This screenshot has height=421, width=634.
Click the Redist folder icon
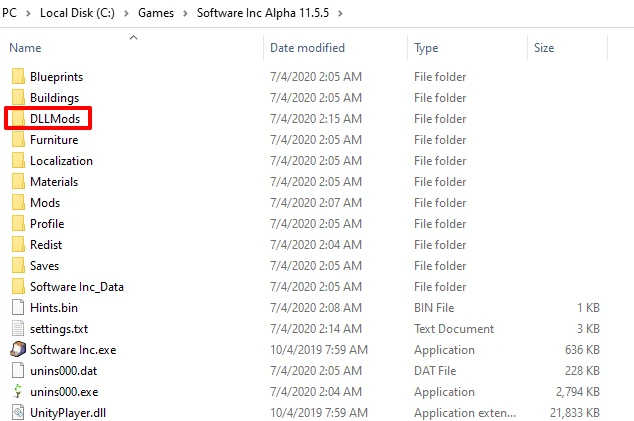(x=18, y=245)
